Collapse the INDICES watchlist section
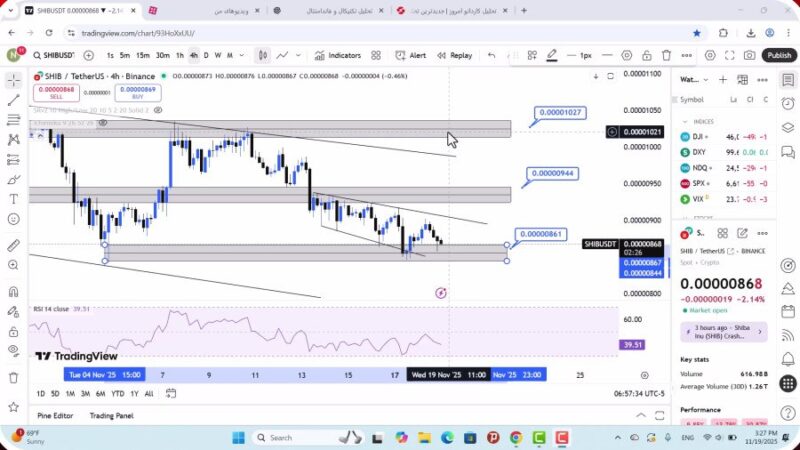The width and height of the screenshot is (800, 450). [685, 121]
